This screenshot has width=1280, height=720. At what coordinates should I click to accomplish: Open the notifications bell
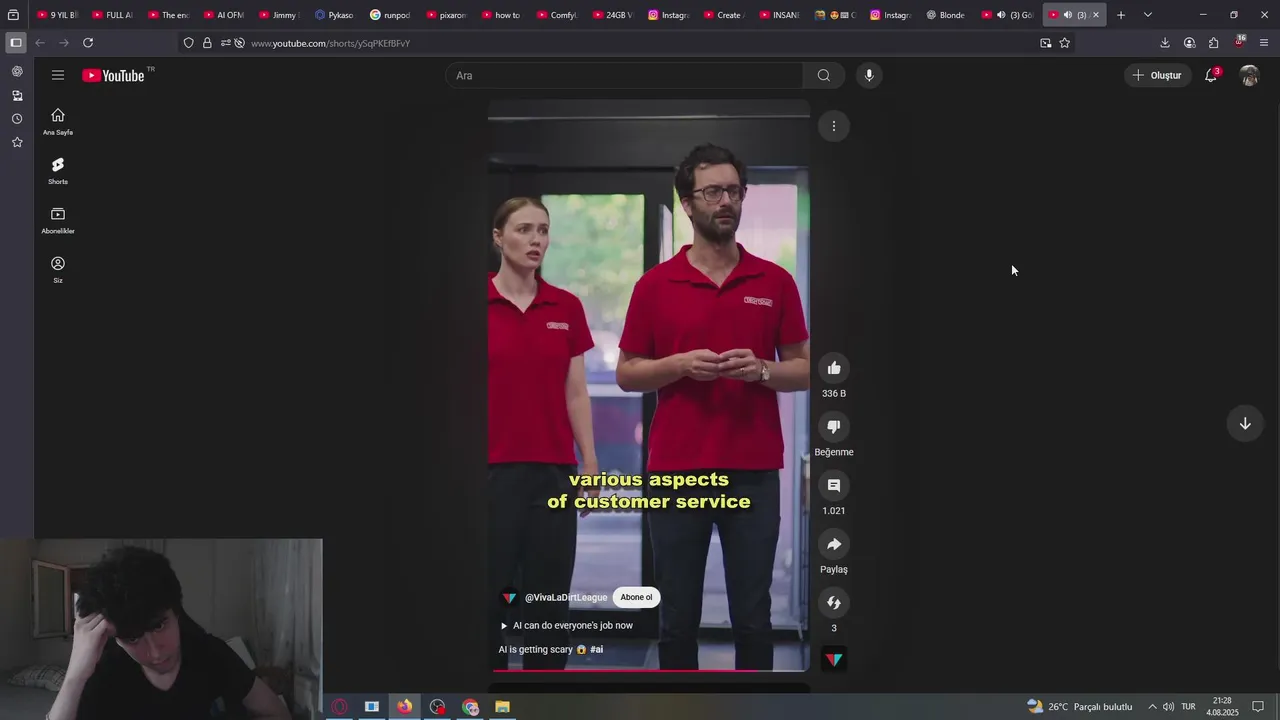[1211, 75]
